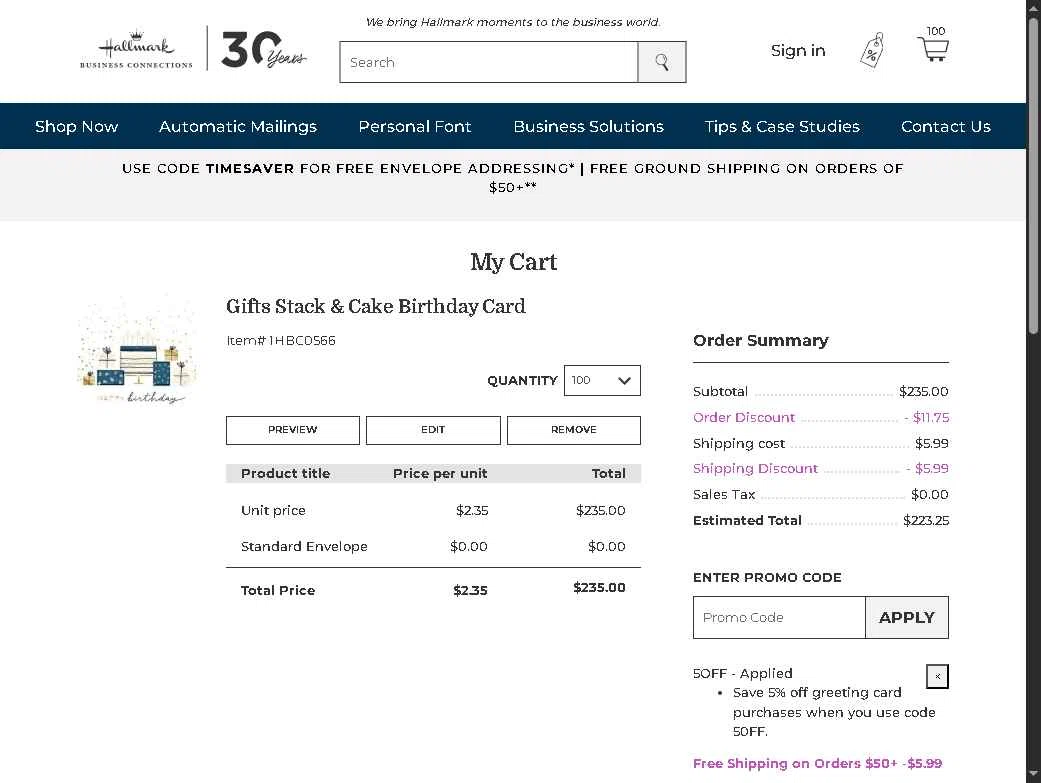Go to Personal Font
Screen dimensions: 1041x783
[415, 126]
